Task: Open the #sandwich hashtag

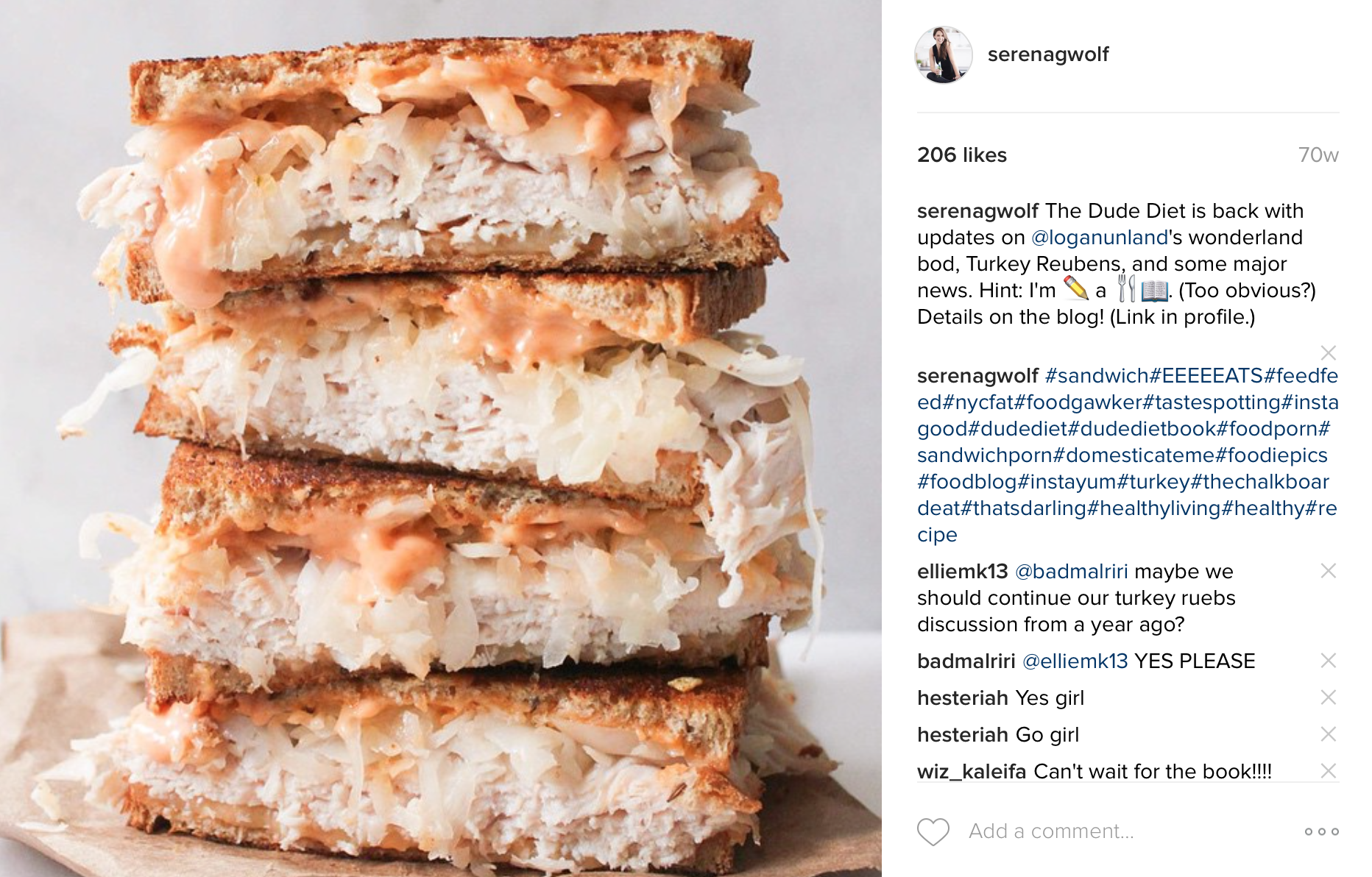Action: pos(1097,376)
